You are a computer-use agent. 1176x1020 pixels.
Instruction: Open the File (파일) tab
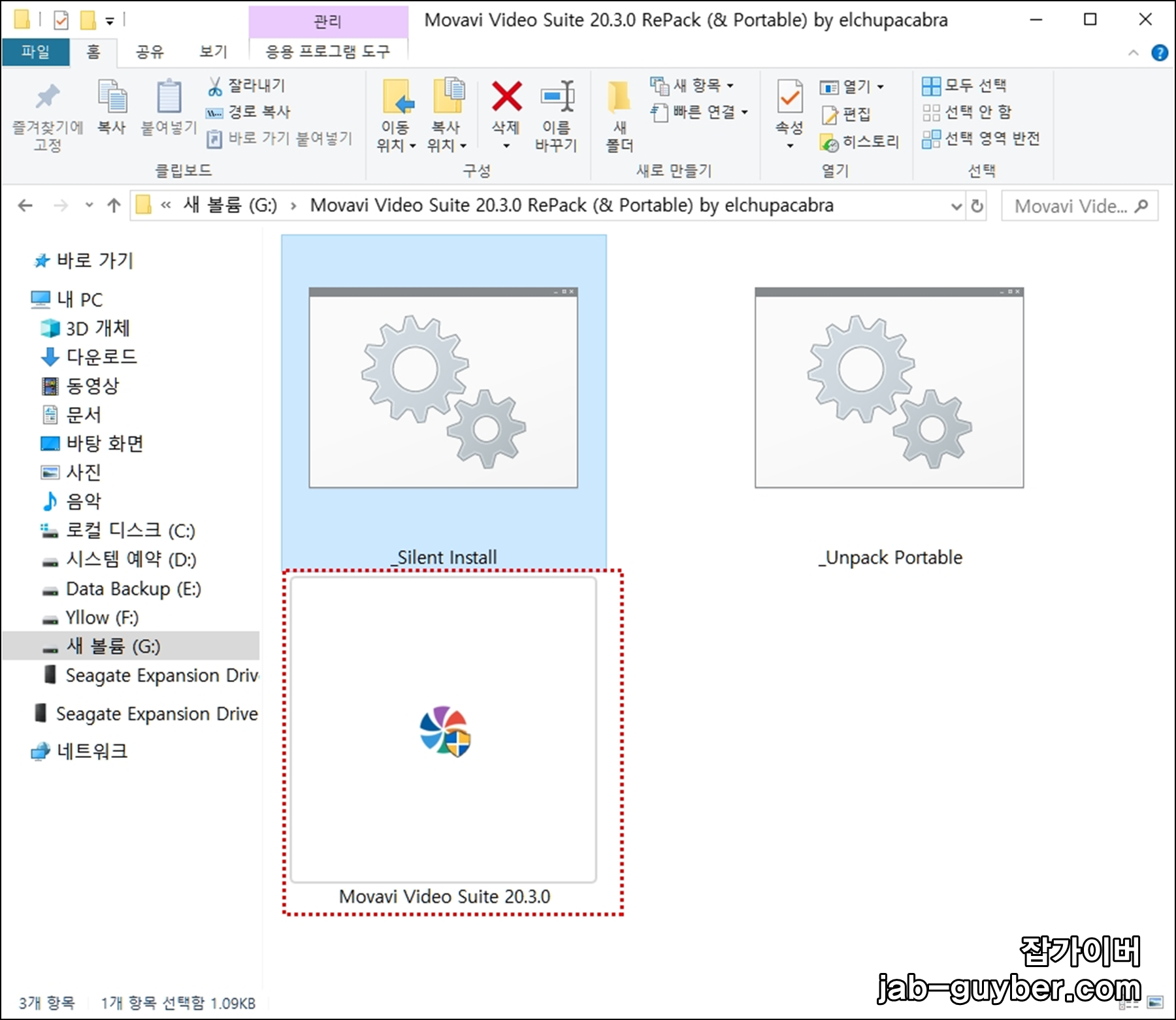click(x=35, y=52)
